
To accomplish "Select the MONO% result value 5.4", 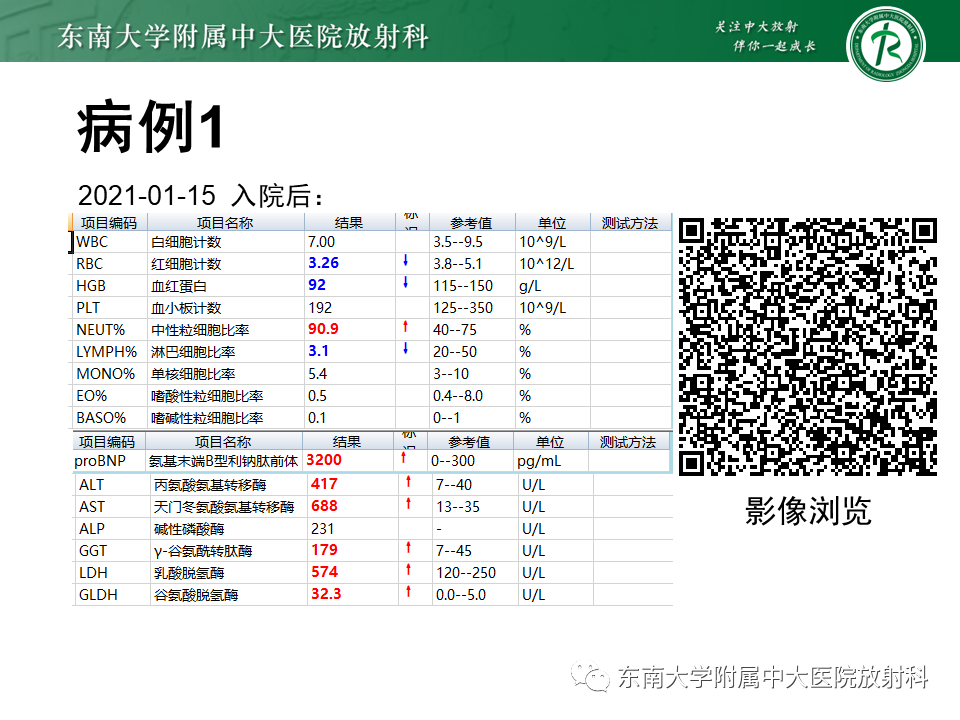I will 318,374.
